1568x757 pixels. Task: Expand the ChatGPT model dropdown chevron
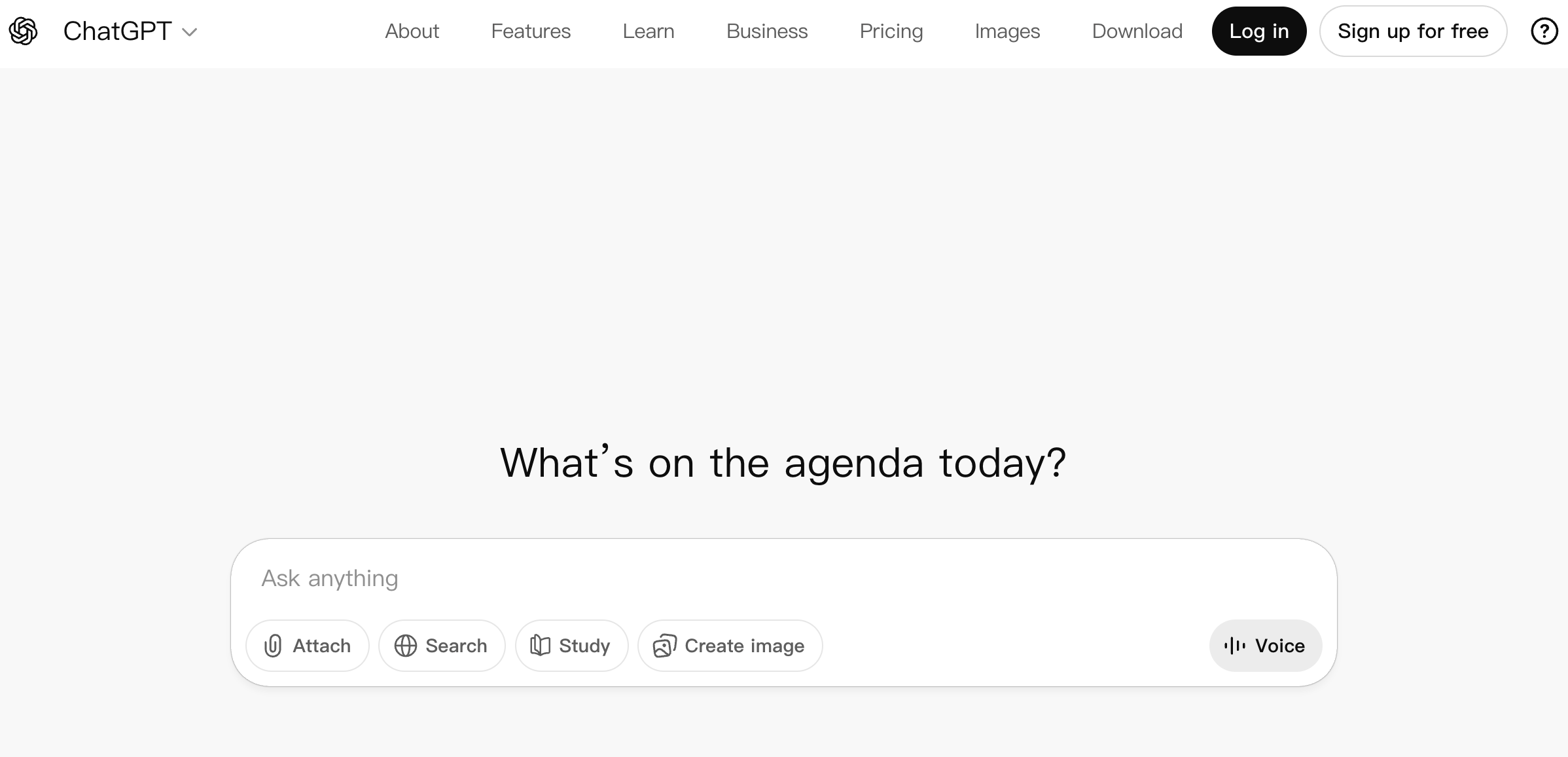pos(190,32)
